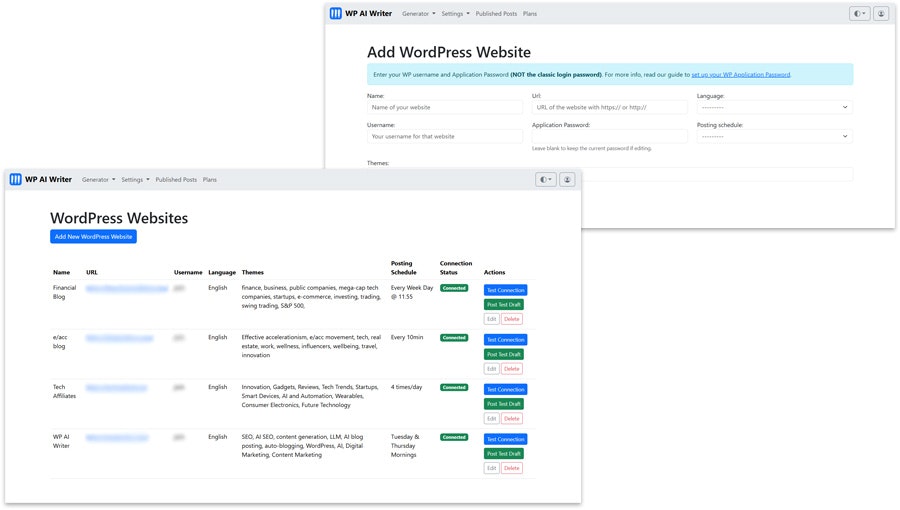Click 'Every Week Day @ 11:55' schedule cell
Screen dimensions: 900x510
point(412,293)
